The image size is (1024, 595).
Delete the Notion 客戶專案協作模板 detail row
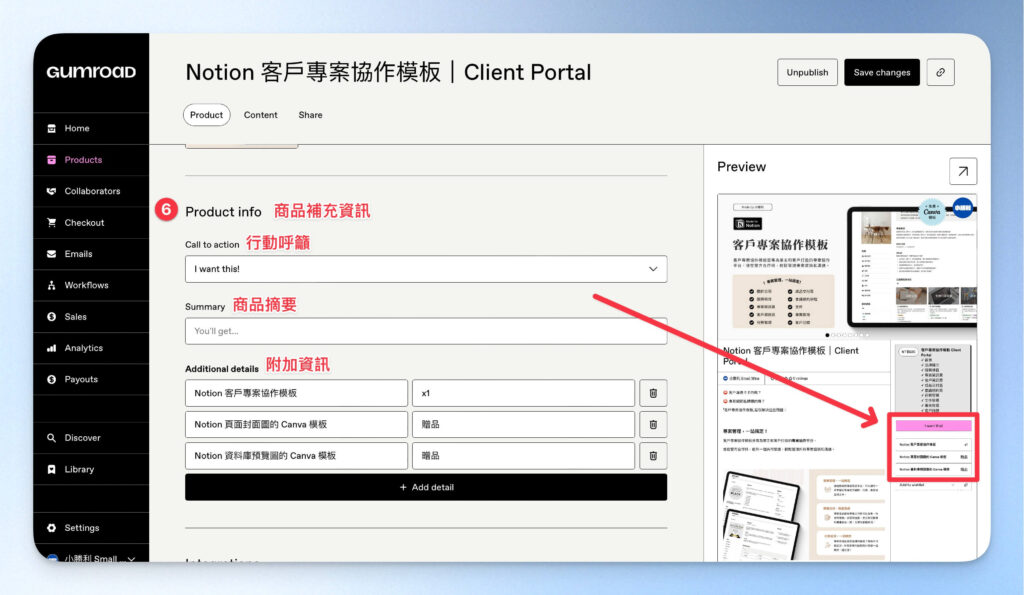[x=653, y=393]
